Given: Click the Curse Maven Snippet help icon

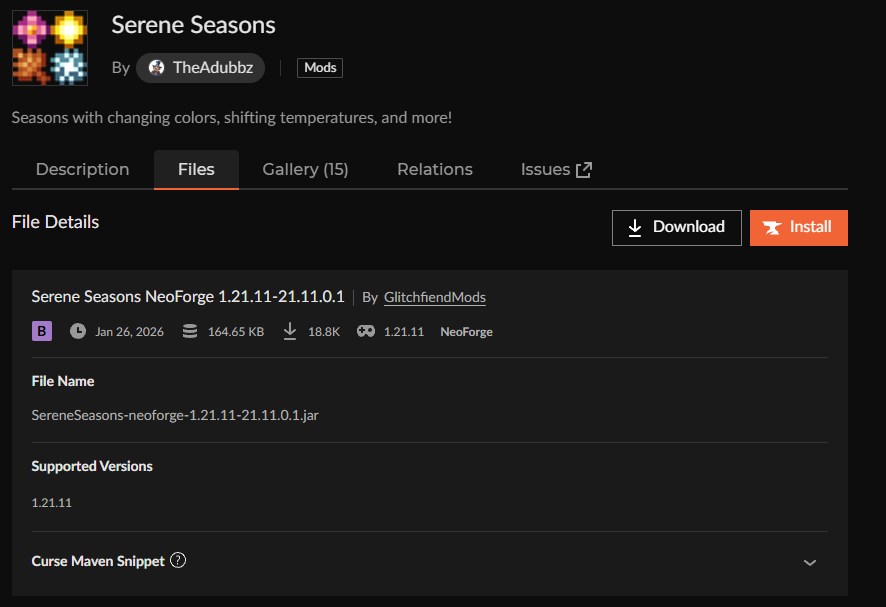Looking at the screenshot, I should [x=178, y=560].
